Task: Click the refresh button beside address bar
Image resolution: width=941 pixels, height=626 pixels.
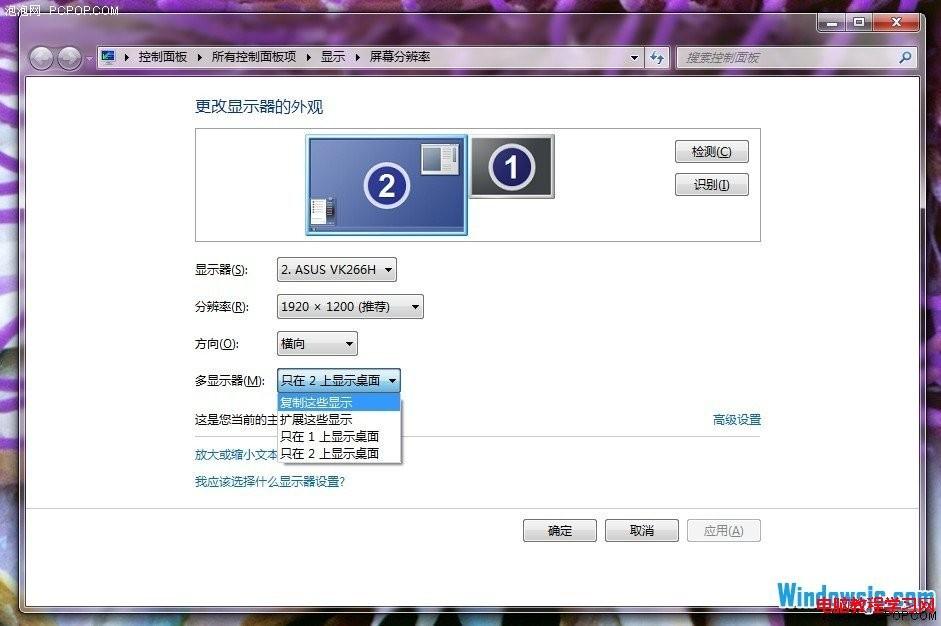Action: 657,58
